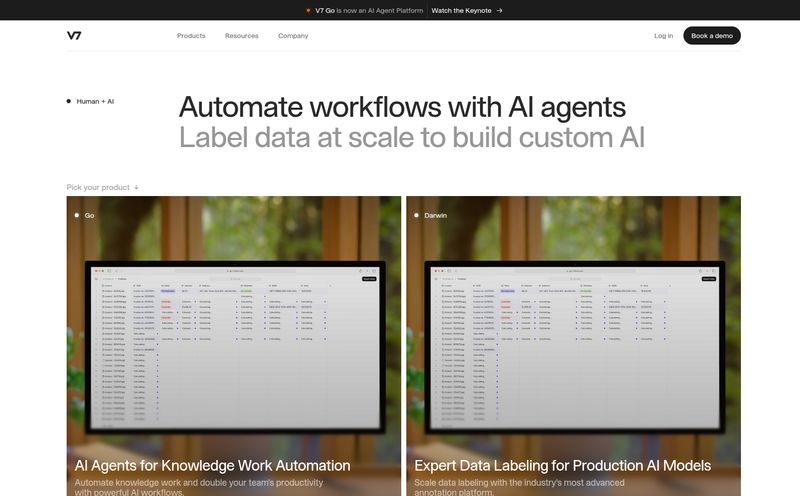Screen dimensions: 800x496
Task: Open the Resources menu
Action: [242, 36]
